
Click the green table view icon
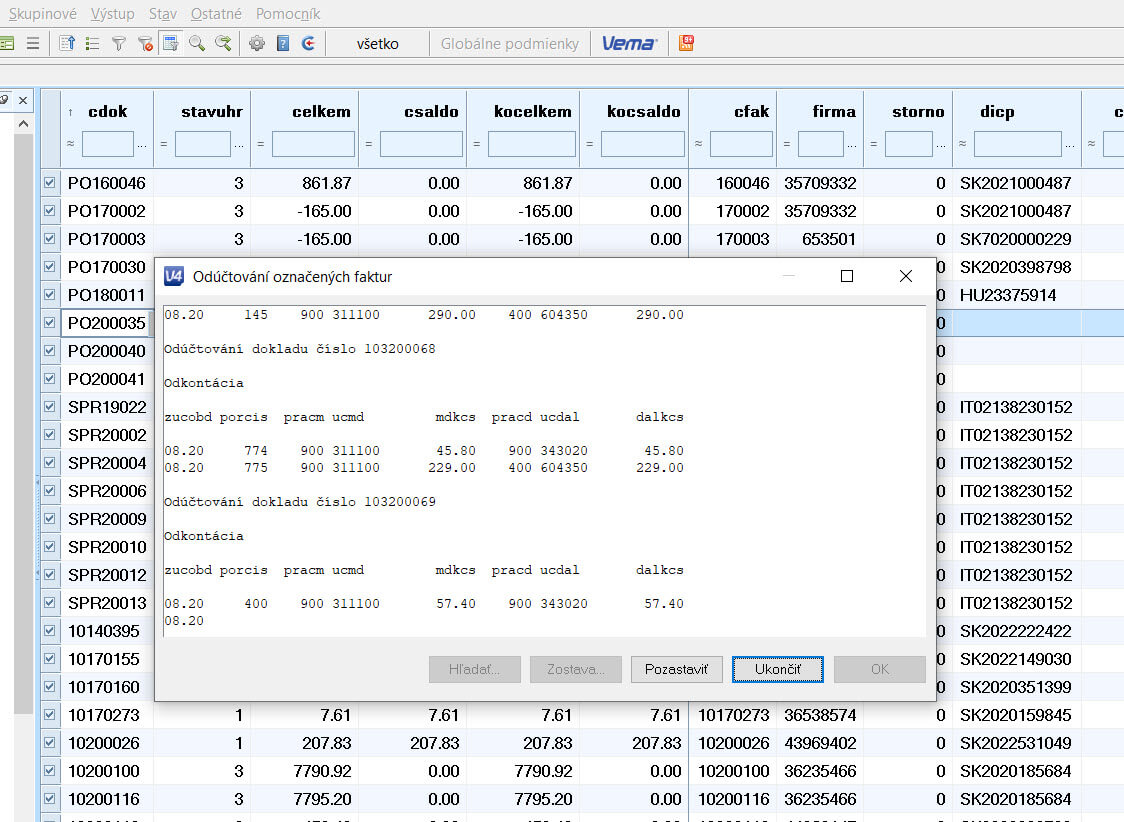(x=6, y=44)
